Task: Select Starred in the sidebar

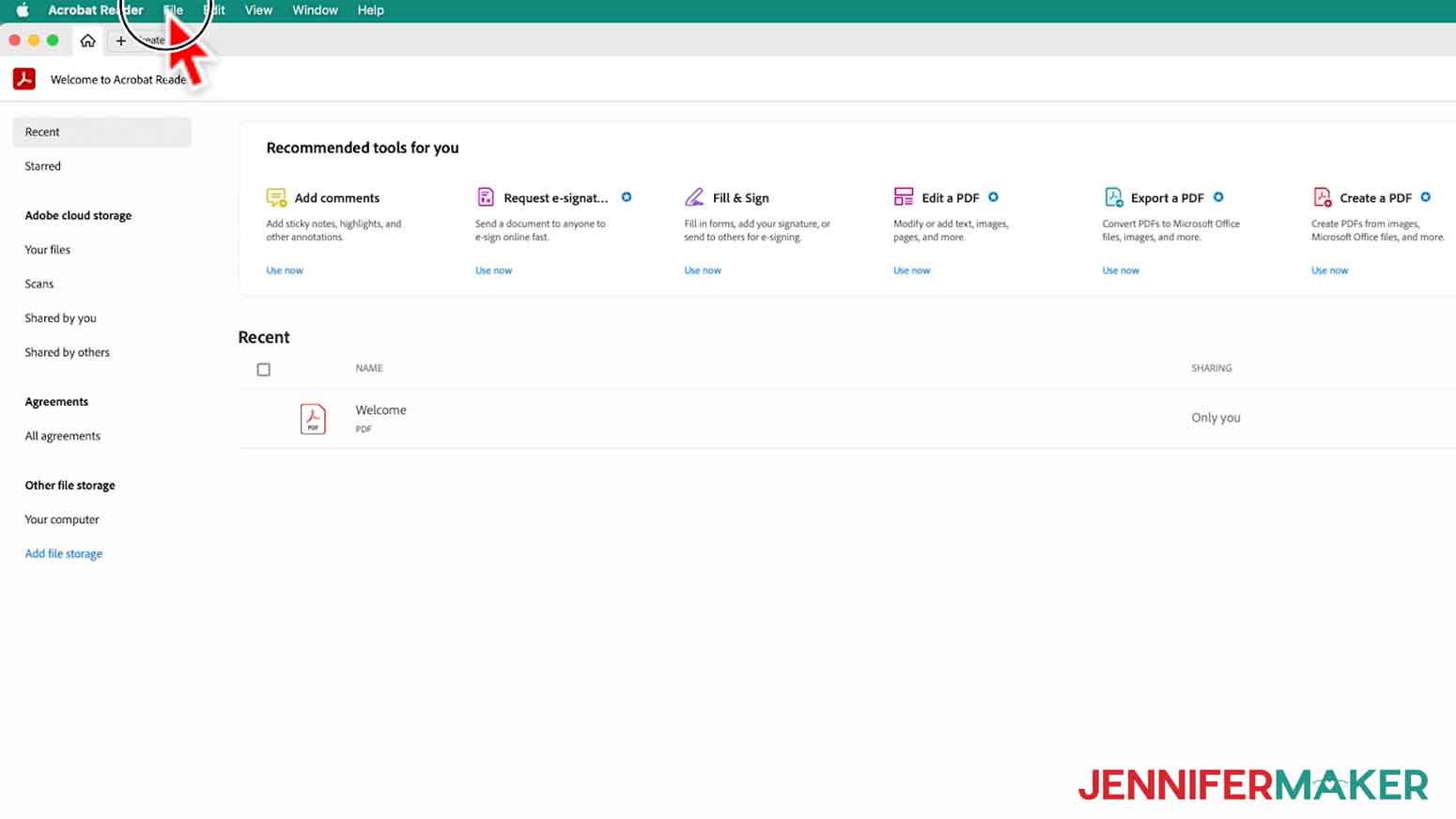Action: click(43, 166)
